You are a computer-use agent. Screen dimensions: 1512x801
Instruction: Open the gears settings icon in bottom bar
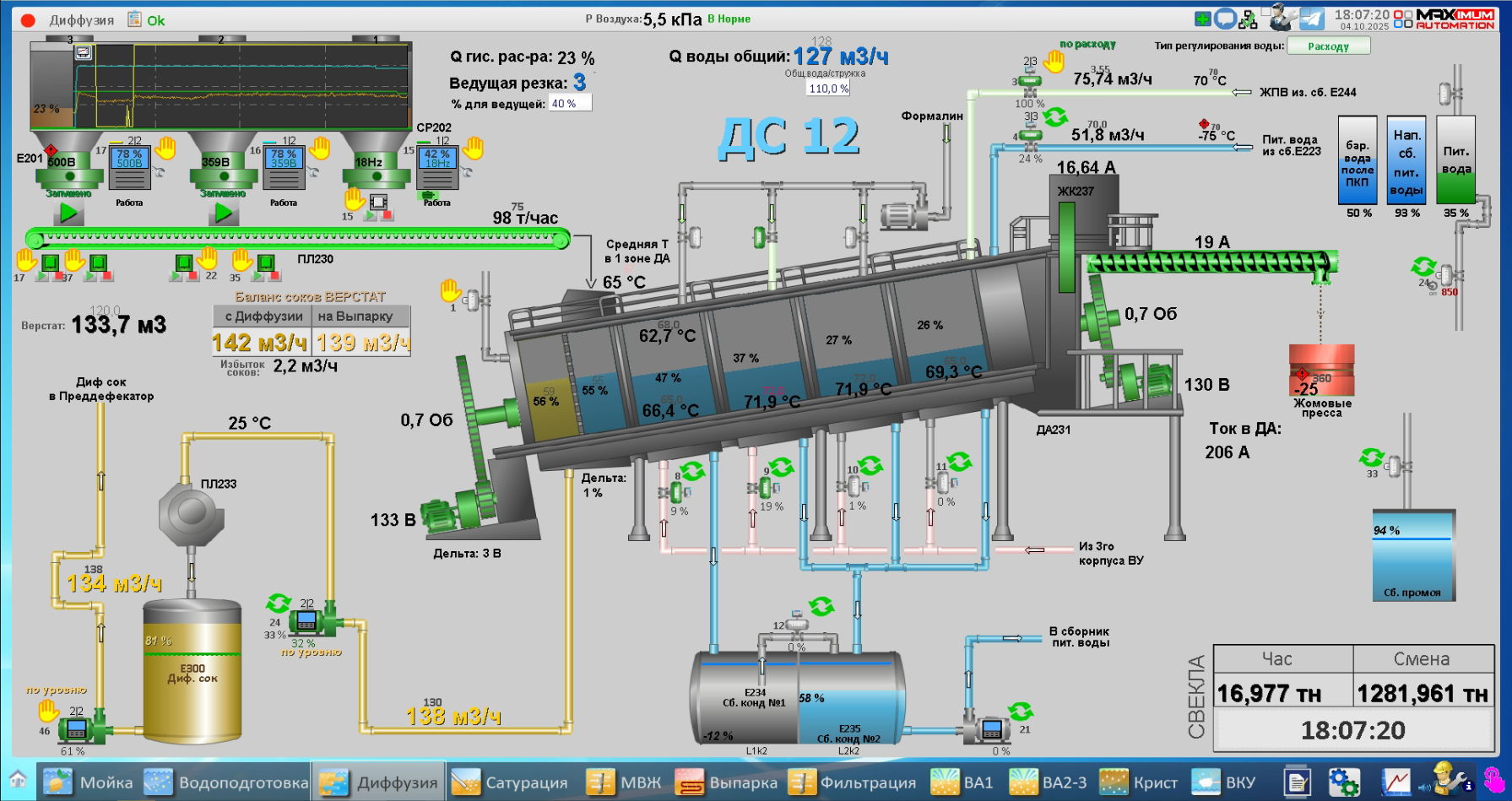tap(1343, 782)
